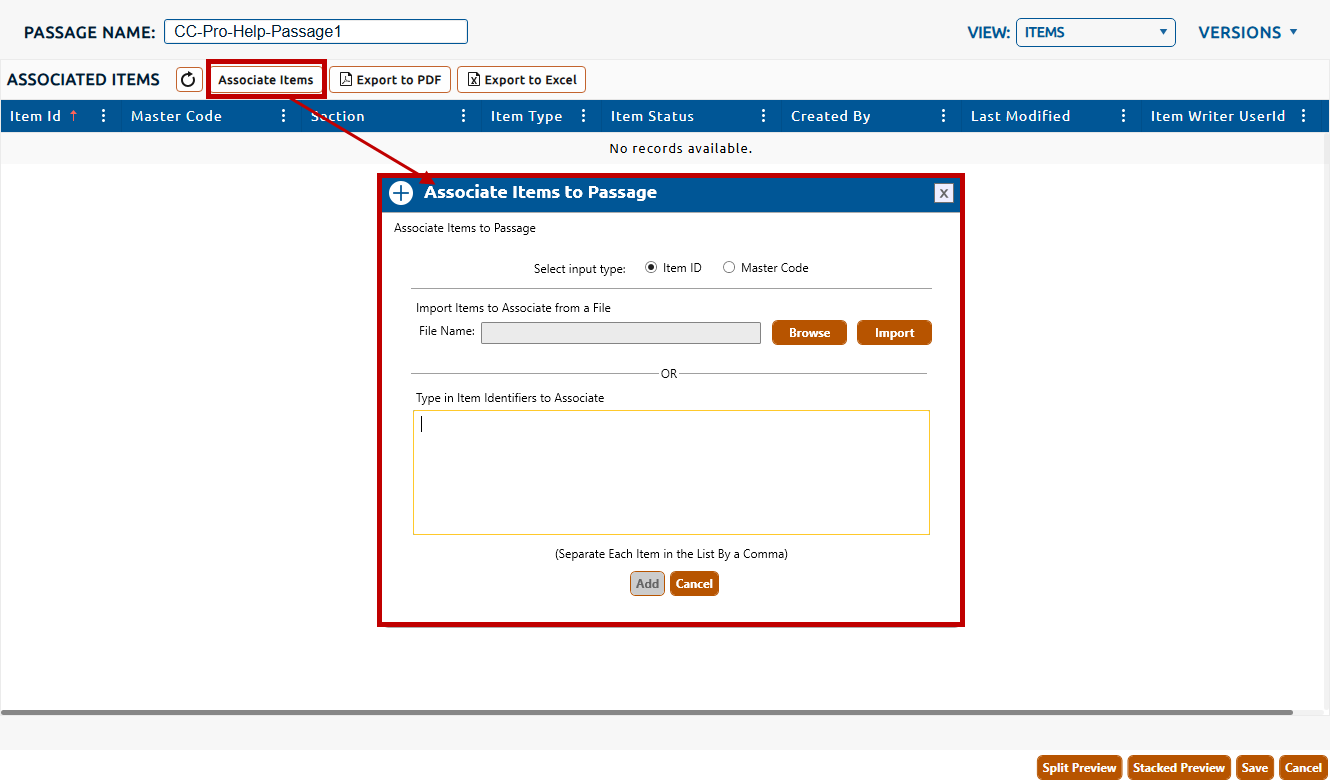The width and height of the screenshot is (1334, 782).
Task: Click Export to PDF button
Action: pyautogui.click(x=390, y=80)
